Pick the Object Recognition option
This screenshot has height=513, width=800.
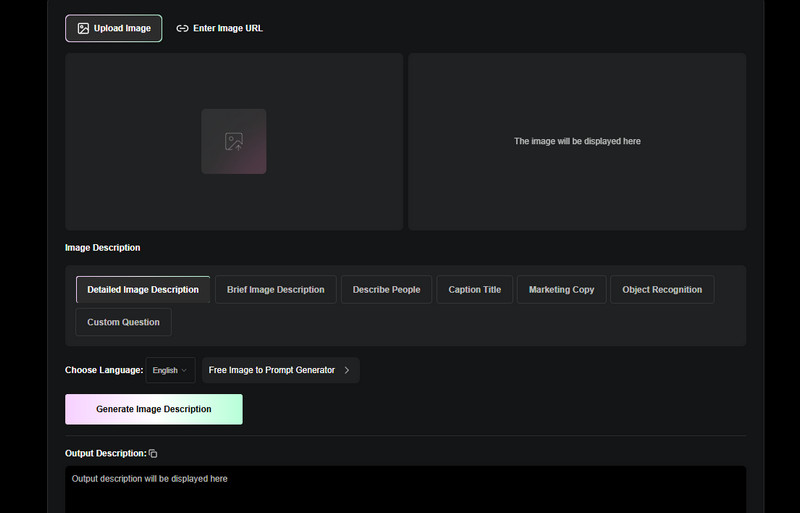[661, 290]
